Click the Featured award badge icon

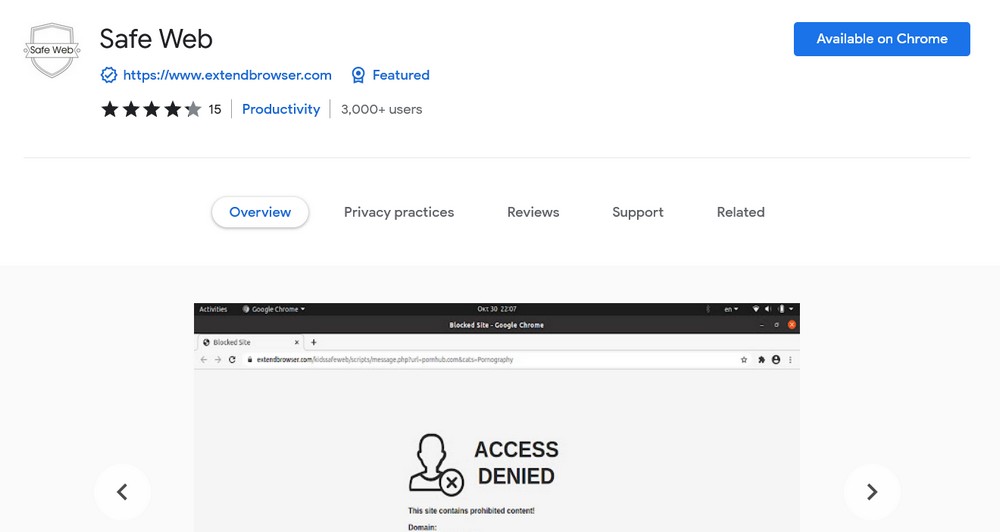coord(358,75)
